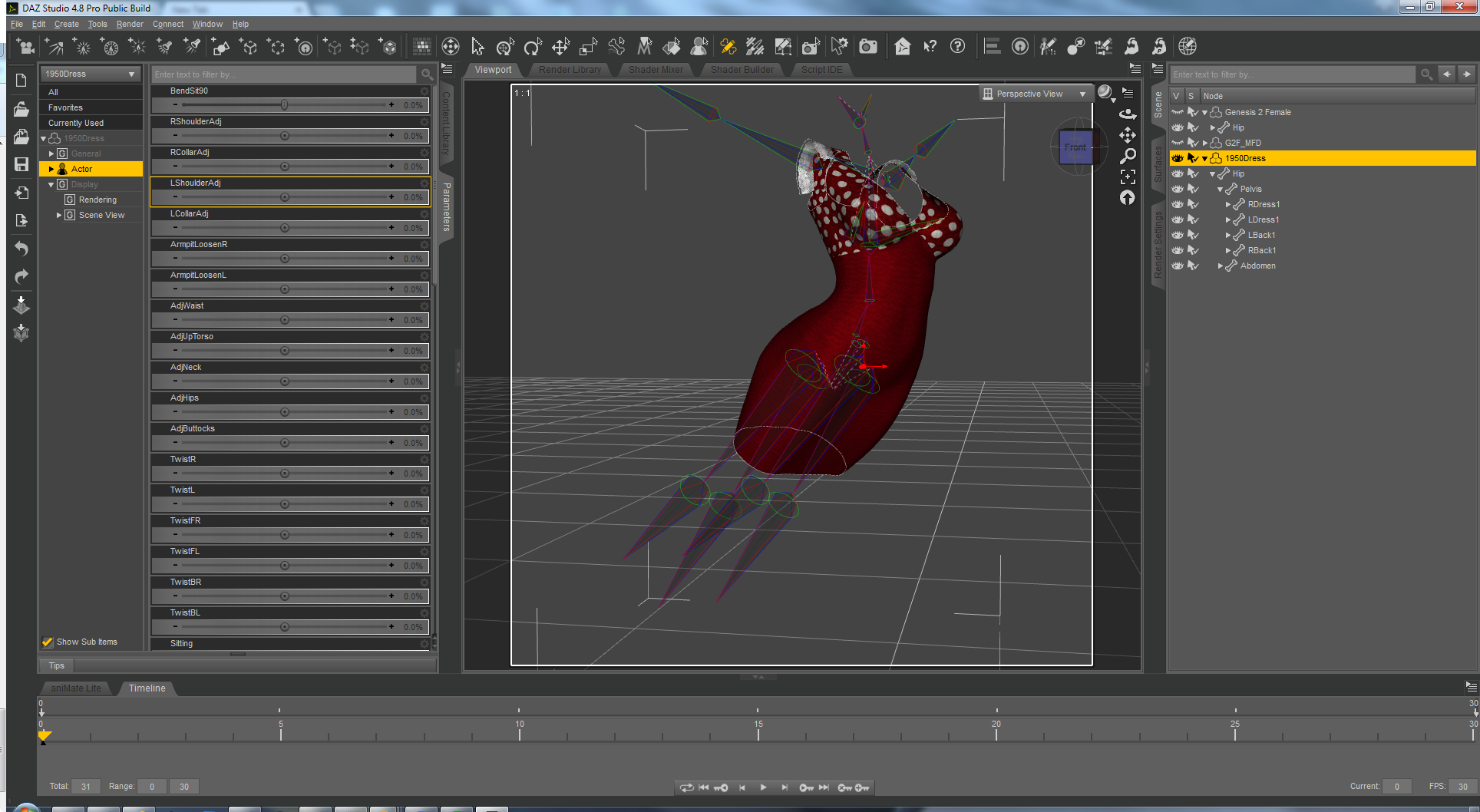Hide the 1950Dress node with eye icon

1177,158
